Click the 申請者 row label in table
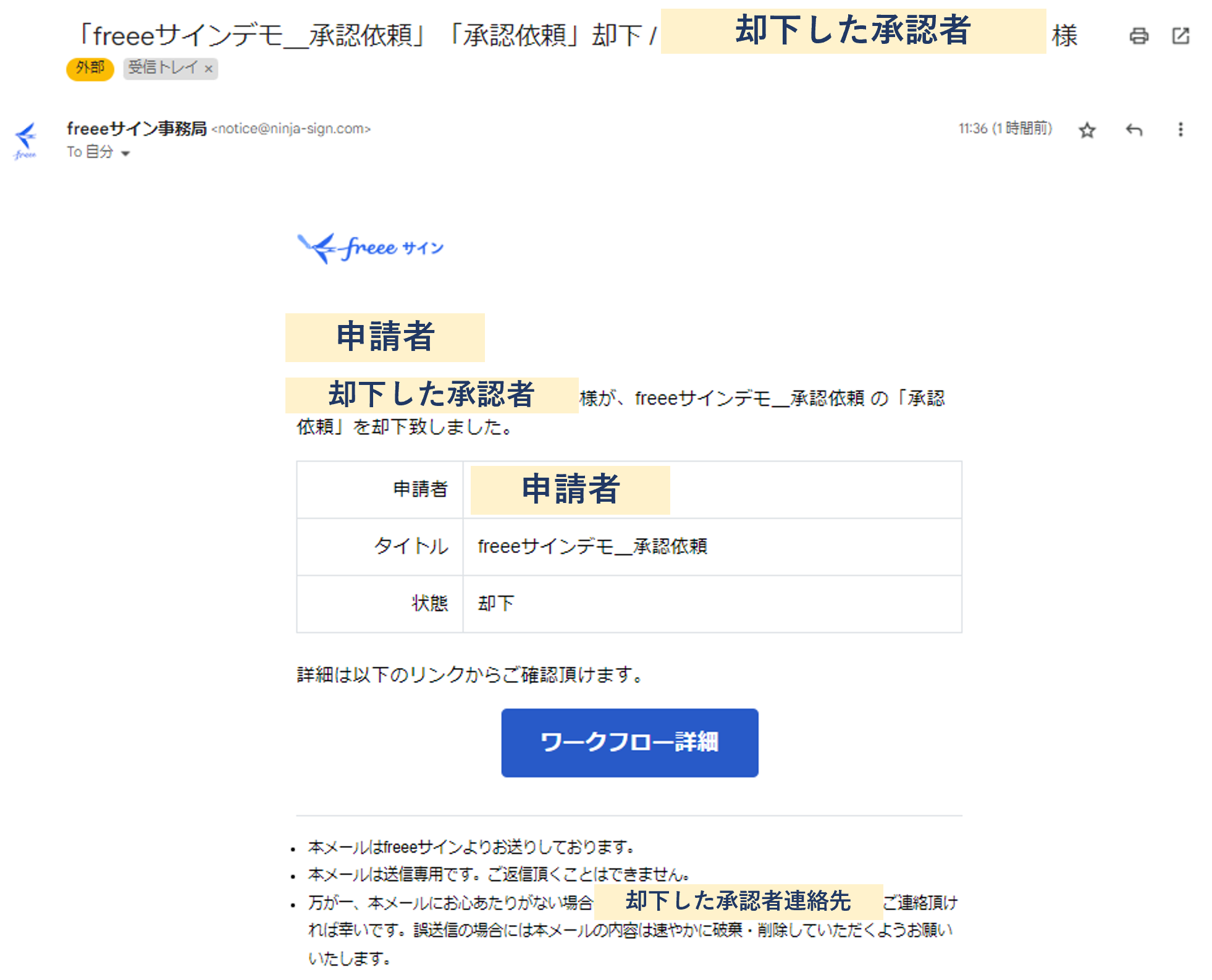This screenshot has height=980, width=1212. (420, 489)
